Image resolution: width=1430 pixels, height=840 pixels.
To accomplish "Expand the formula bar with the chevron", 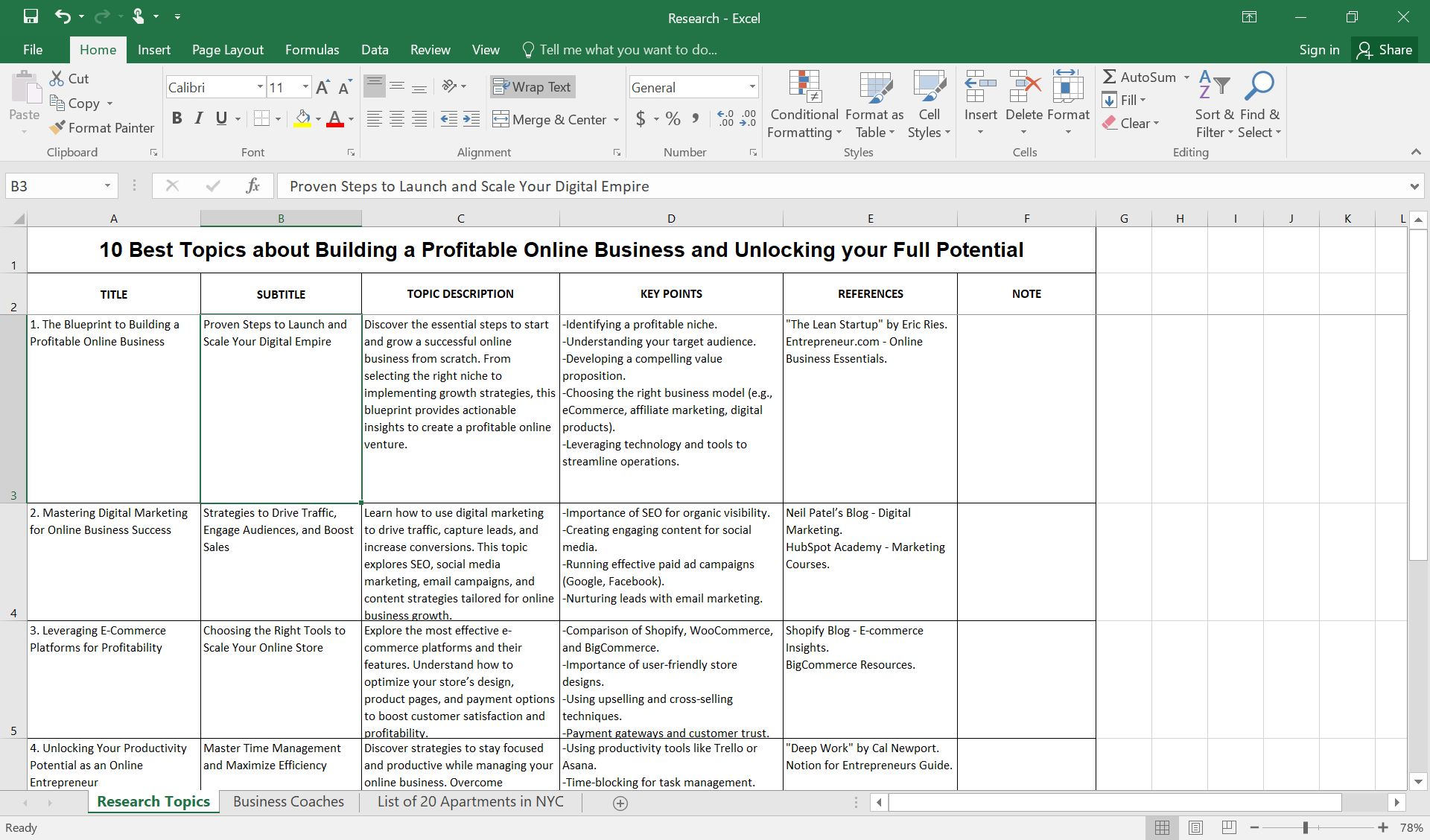I will [1414, 186].
